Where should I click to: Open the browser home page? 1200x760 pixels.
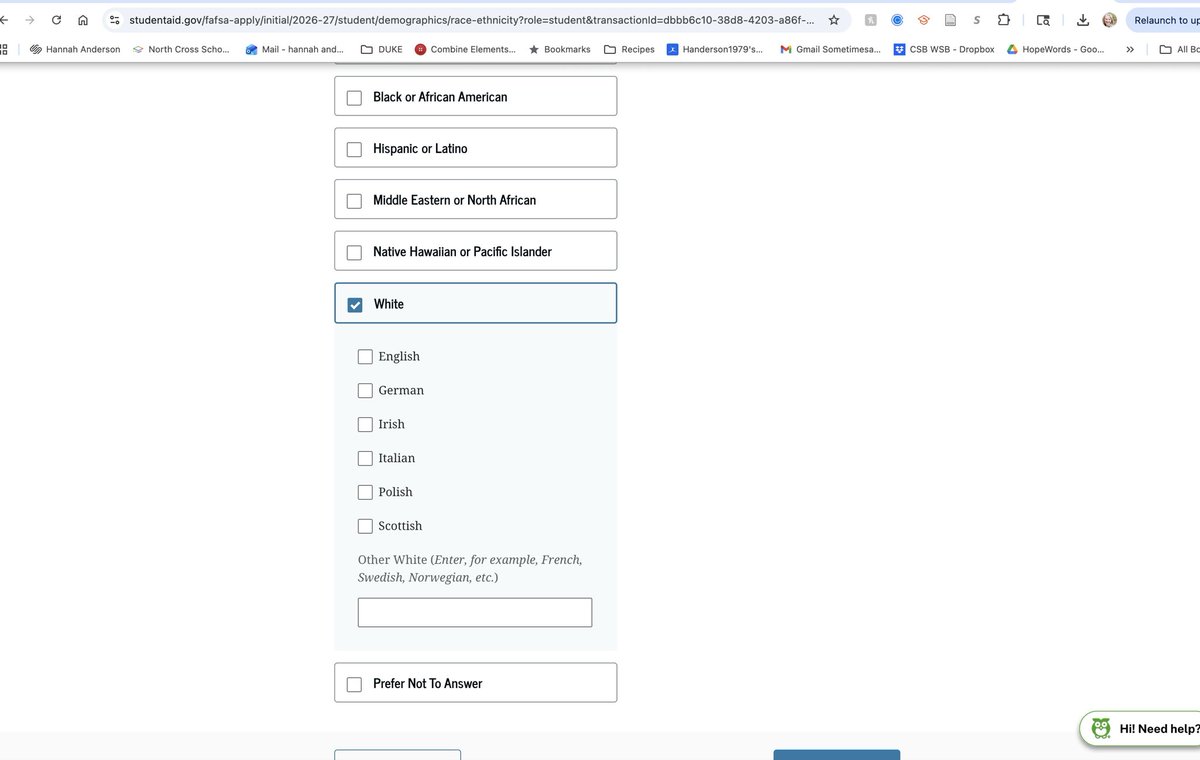pos(83,20)
